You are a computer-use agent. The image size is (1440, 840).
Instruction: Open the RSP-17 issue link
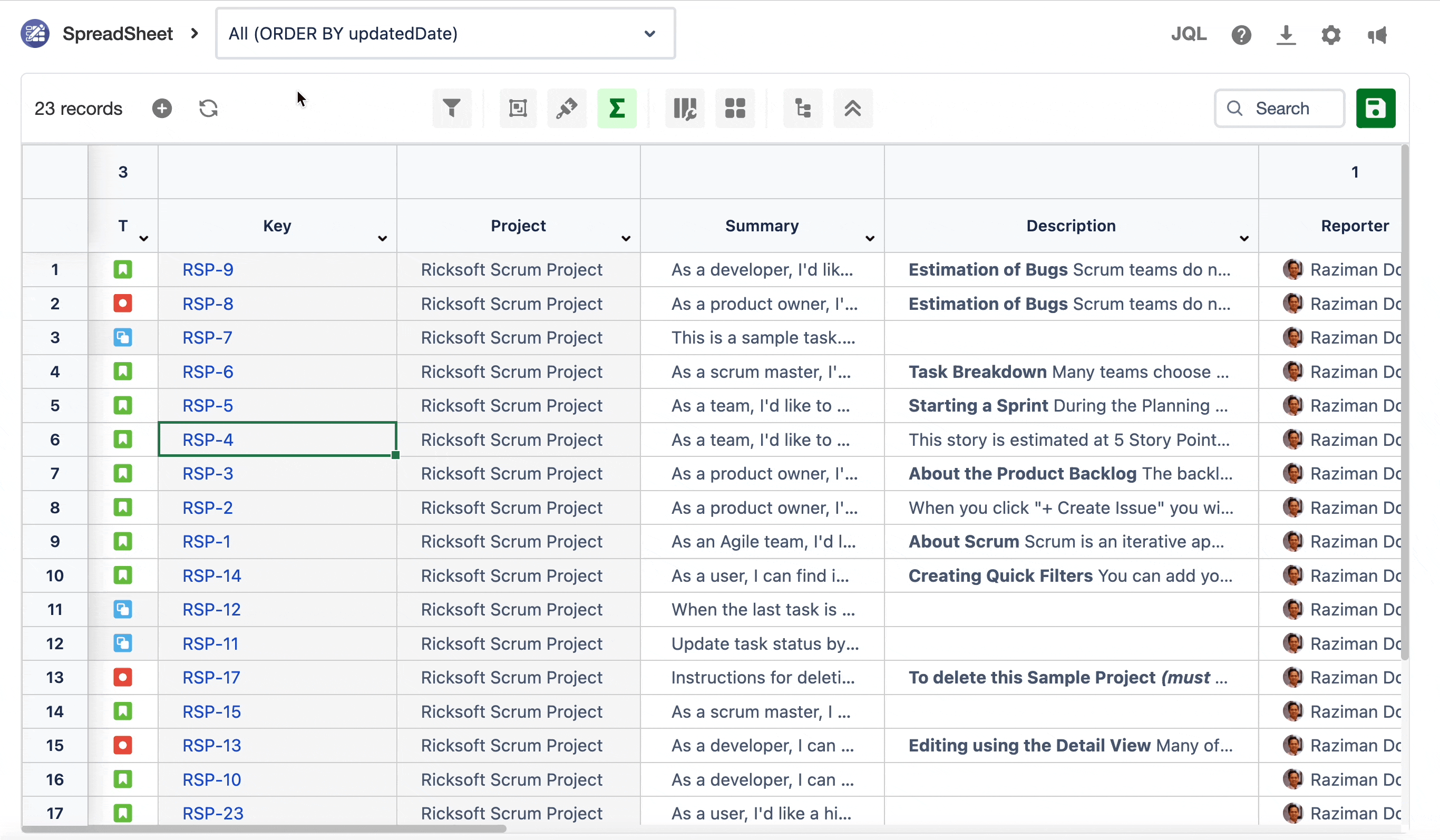[x=211, y=677]
